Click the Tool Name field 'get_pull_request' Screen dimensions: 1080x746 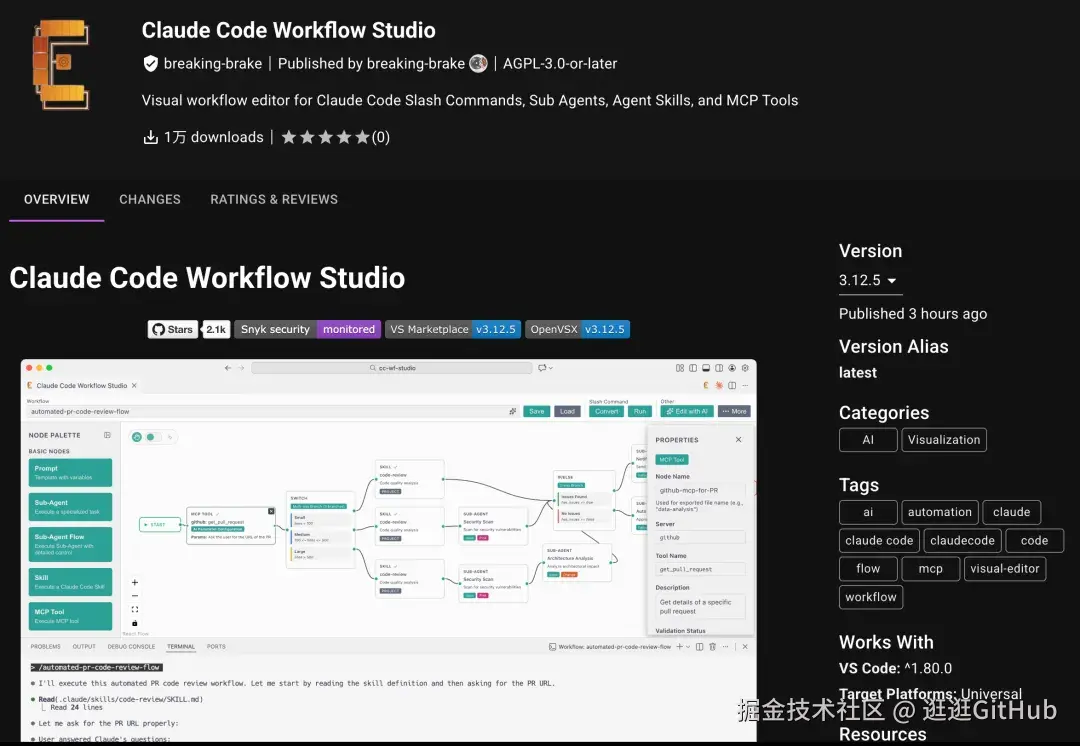[700, 570]
